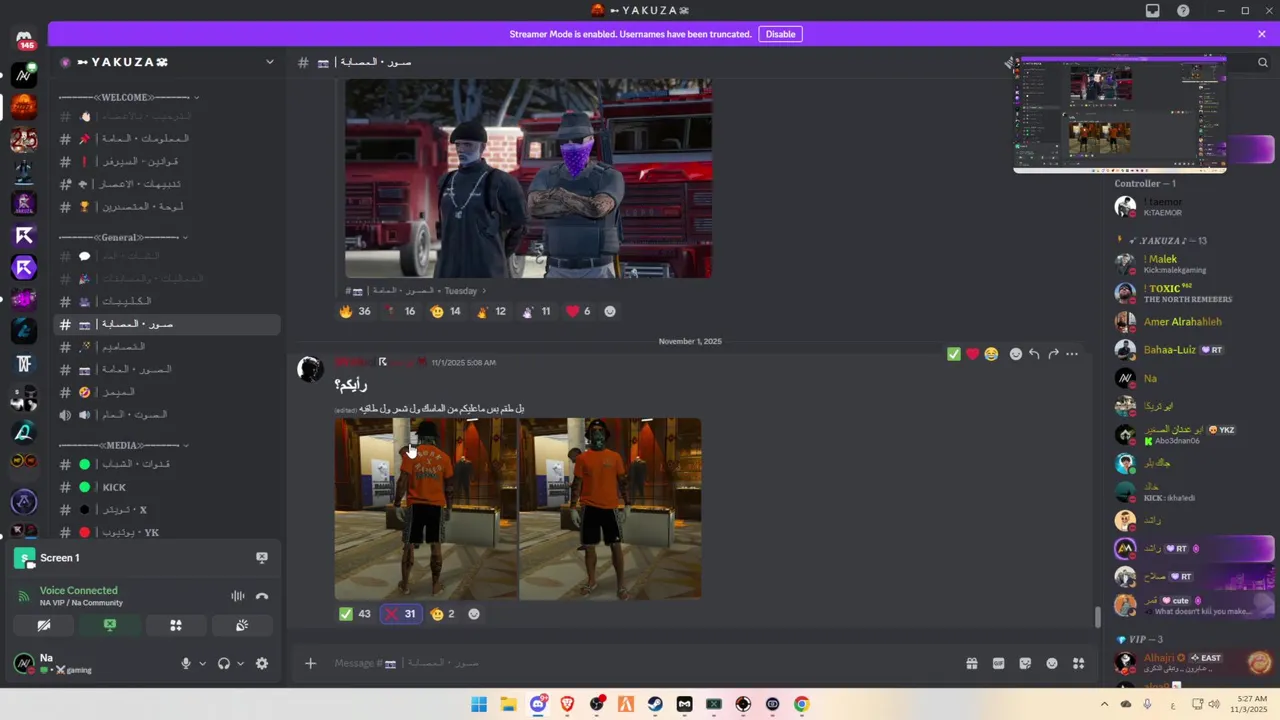Toggle headphone deafen
This screenshot has height=720, width=1280.
pyautogui.click(x=224, y=663)
